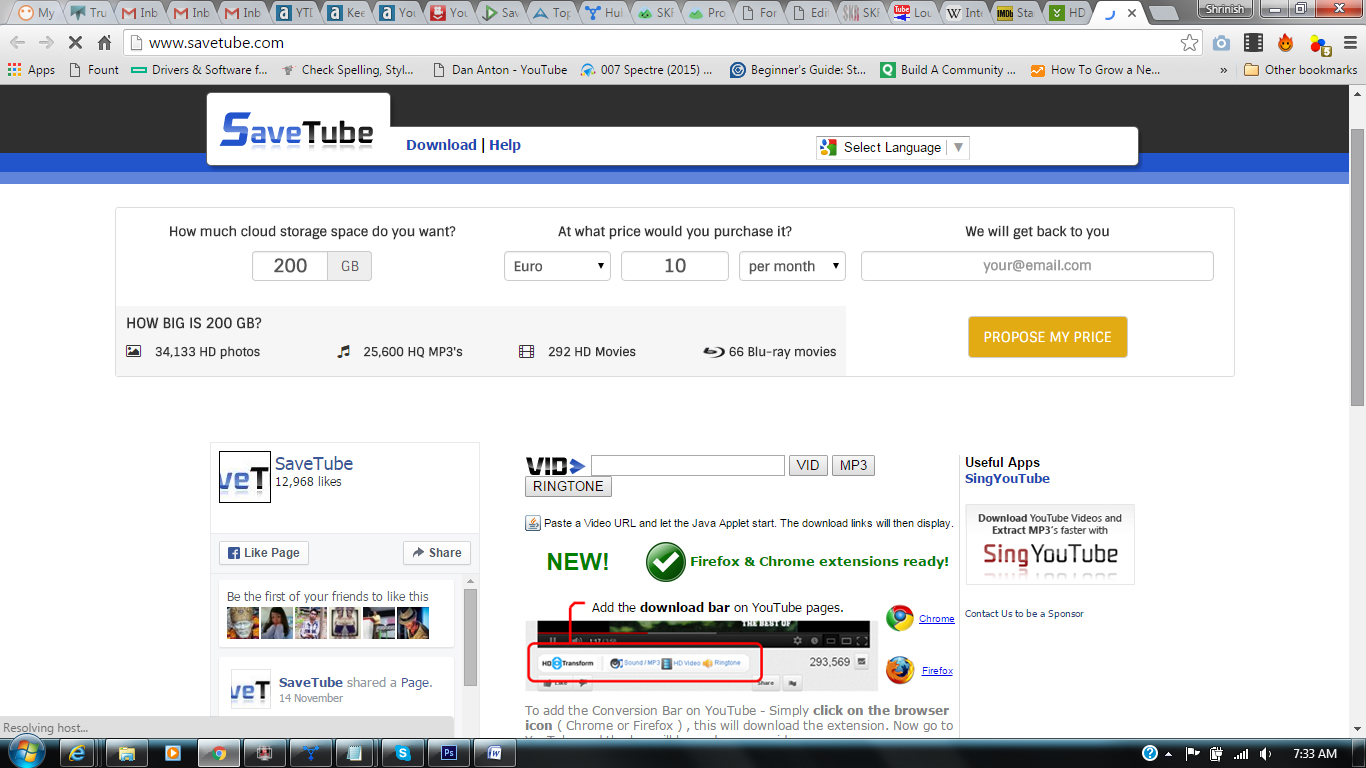Expand the hidden bookmarks chevron

click(1224, 70)
